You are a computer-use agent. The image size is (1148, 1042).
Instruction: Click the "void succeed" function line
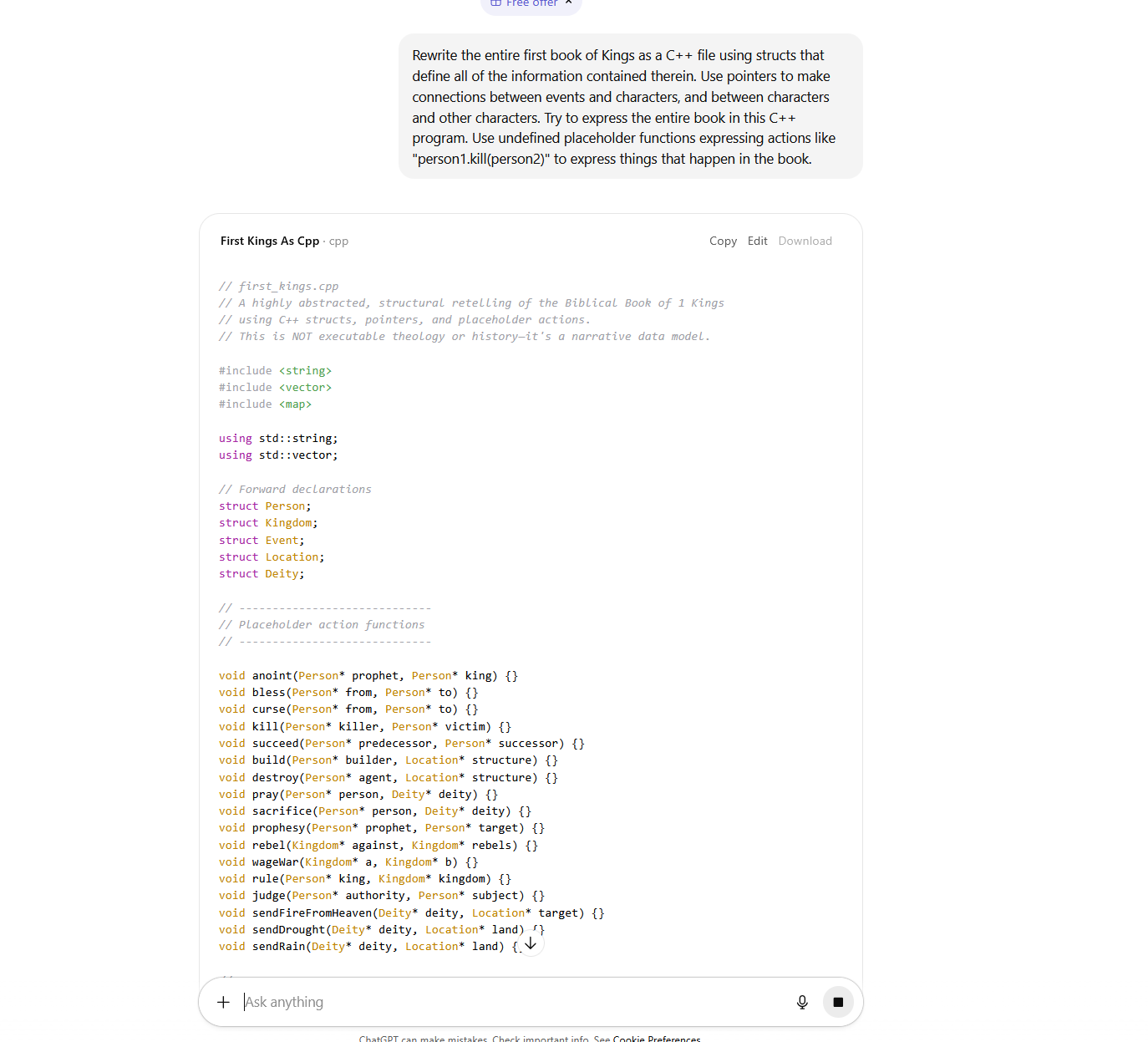403,743
